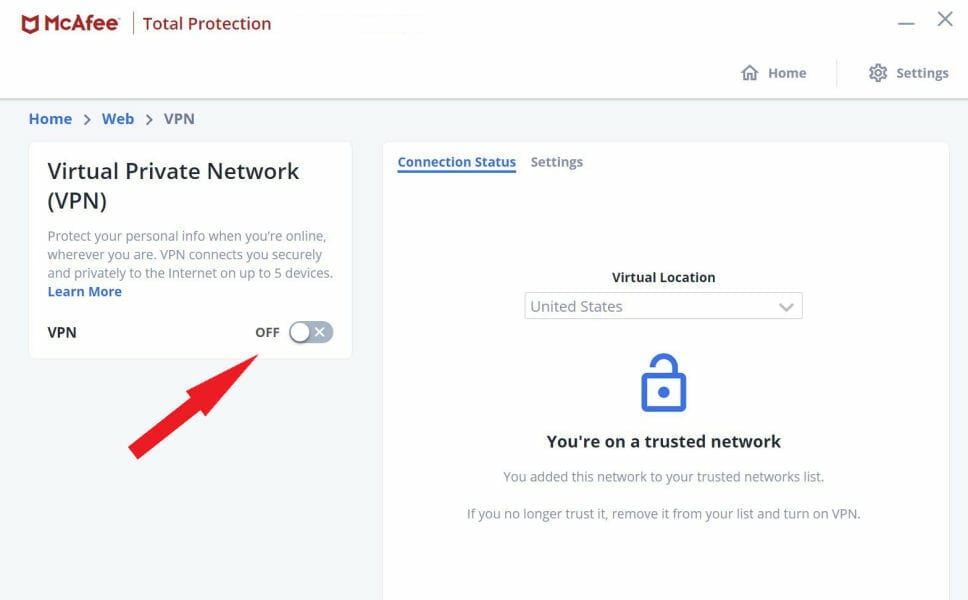This screenshot has height=600, width=968.
Task: Turn on the VPN toggle switch
Action: (x=311, y=332)
